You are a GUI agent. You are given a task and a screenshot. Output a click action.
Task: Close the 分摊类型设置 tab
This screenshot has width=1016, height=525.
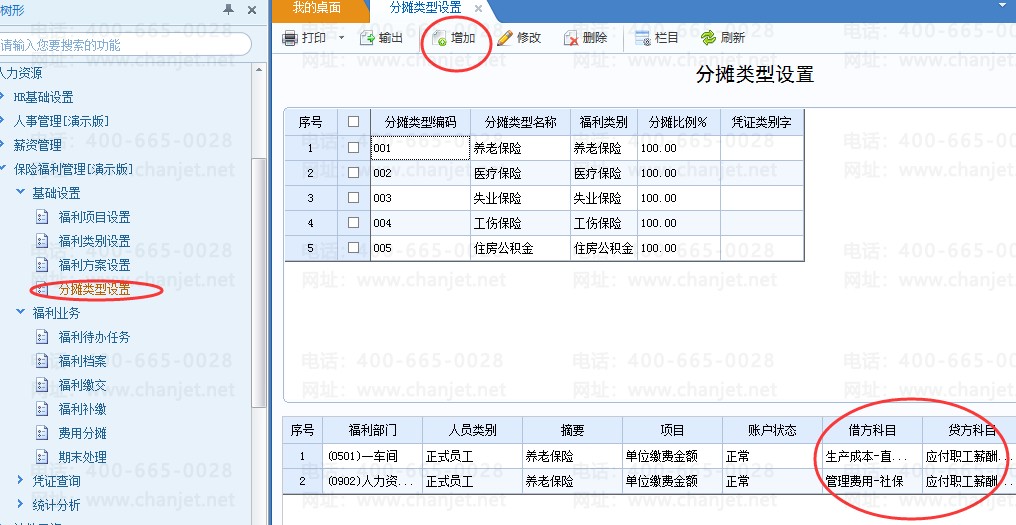(x=478, y=9)
